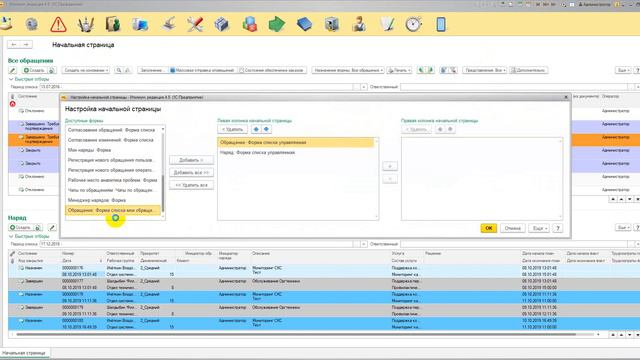Click the pencil edit icon in Наряд toolbar
This screenshot has height=360, width=640.
click(x=52, y=227)
